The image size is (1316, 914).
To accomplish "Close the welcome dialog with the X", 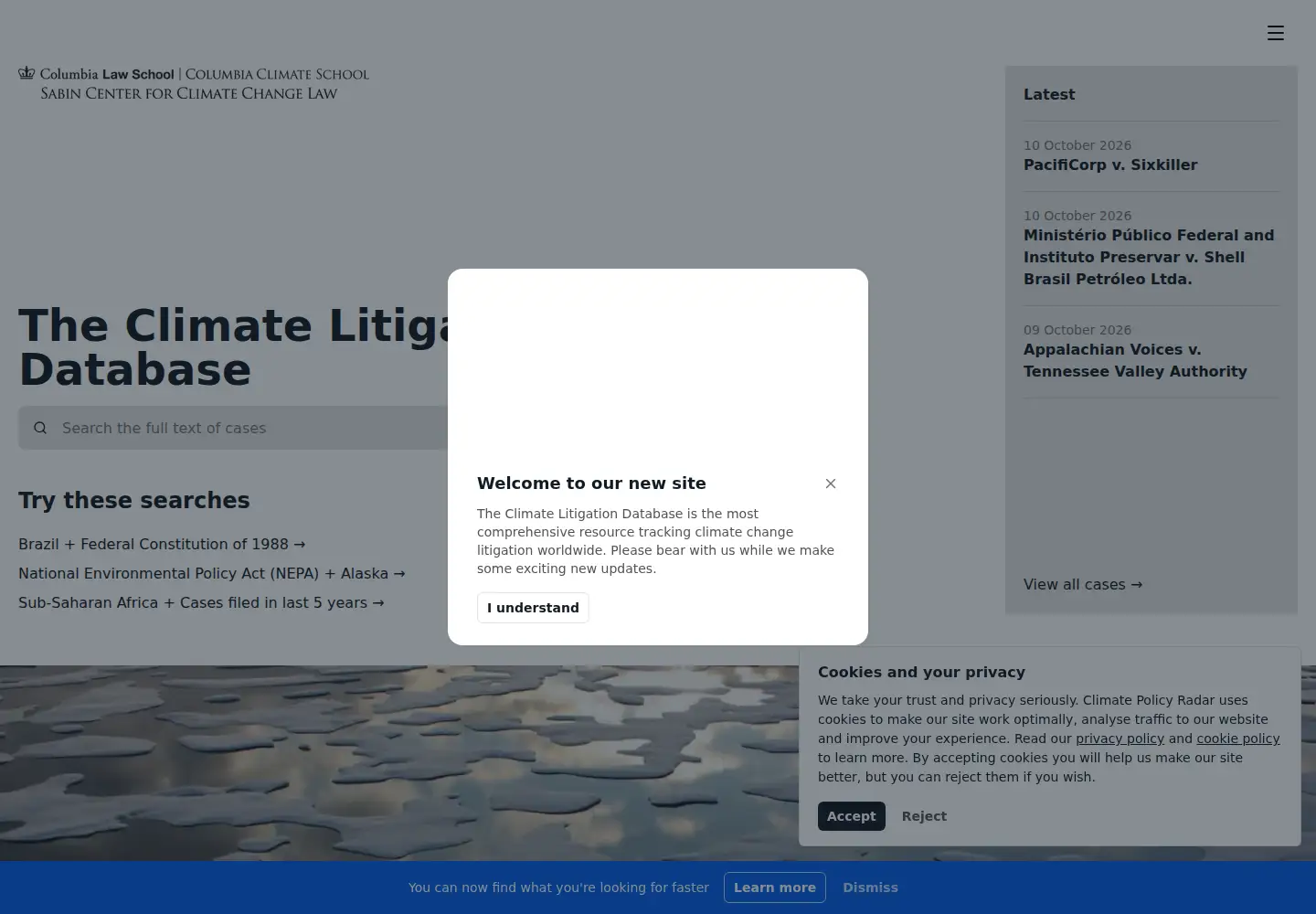I will [x=831, y=484].
